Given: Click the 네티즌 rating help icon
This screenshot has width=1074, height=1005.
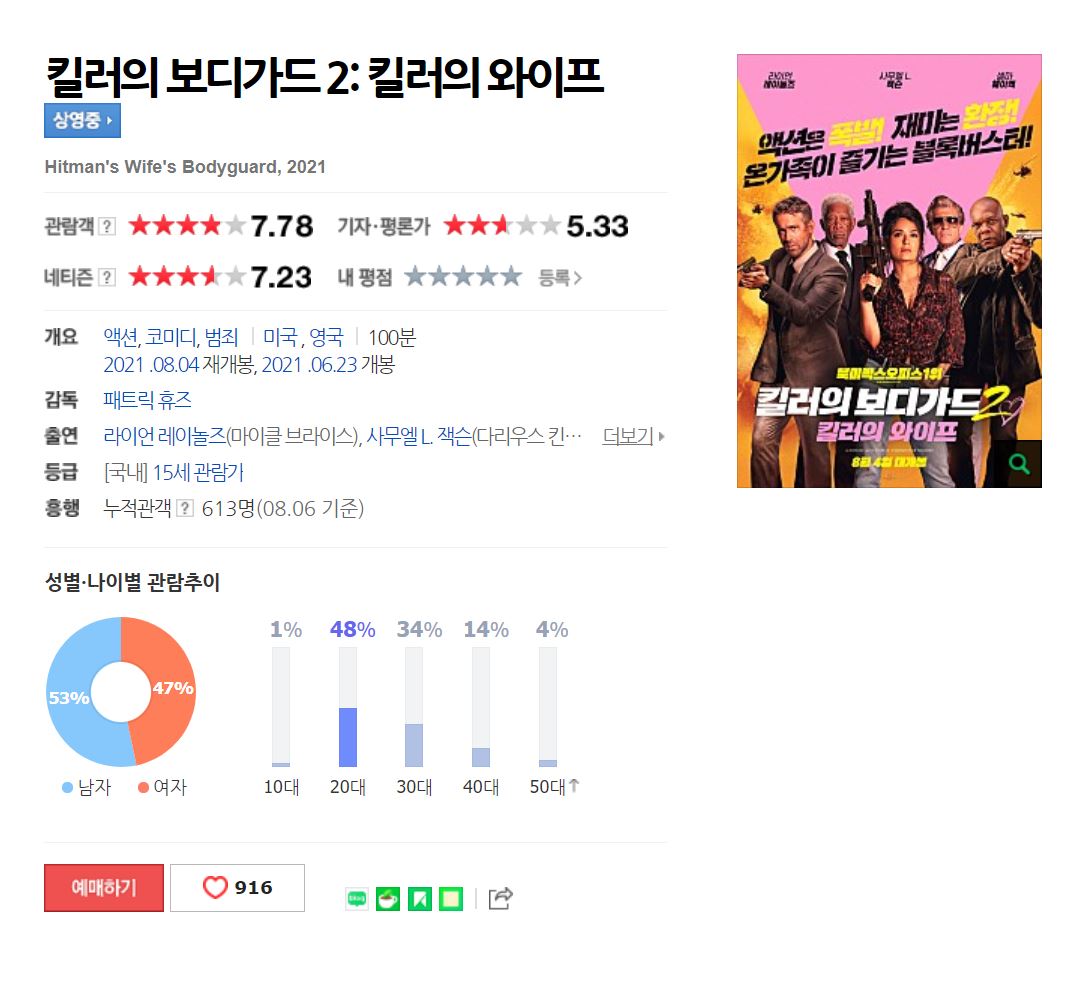Looking at the screenshot, I should pyautogui.click(x=107, y=277).
